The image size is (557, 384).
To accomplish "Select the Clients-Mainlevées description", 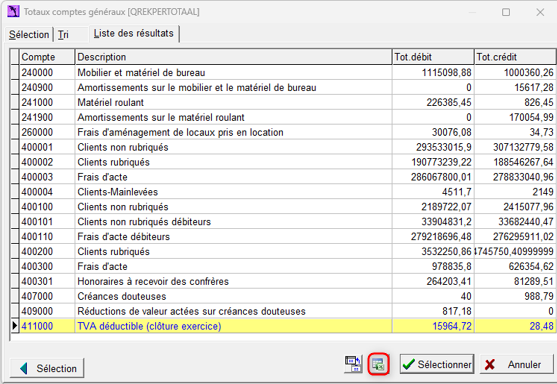I will click(x=233, y=192).
